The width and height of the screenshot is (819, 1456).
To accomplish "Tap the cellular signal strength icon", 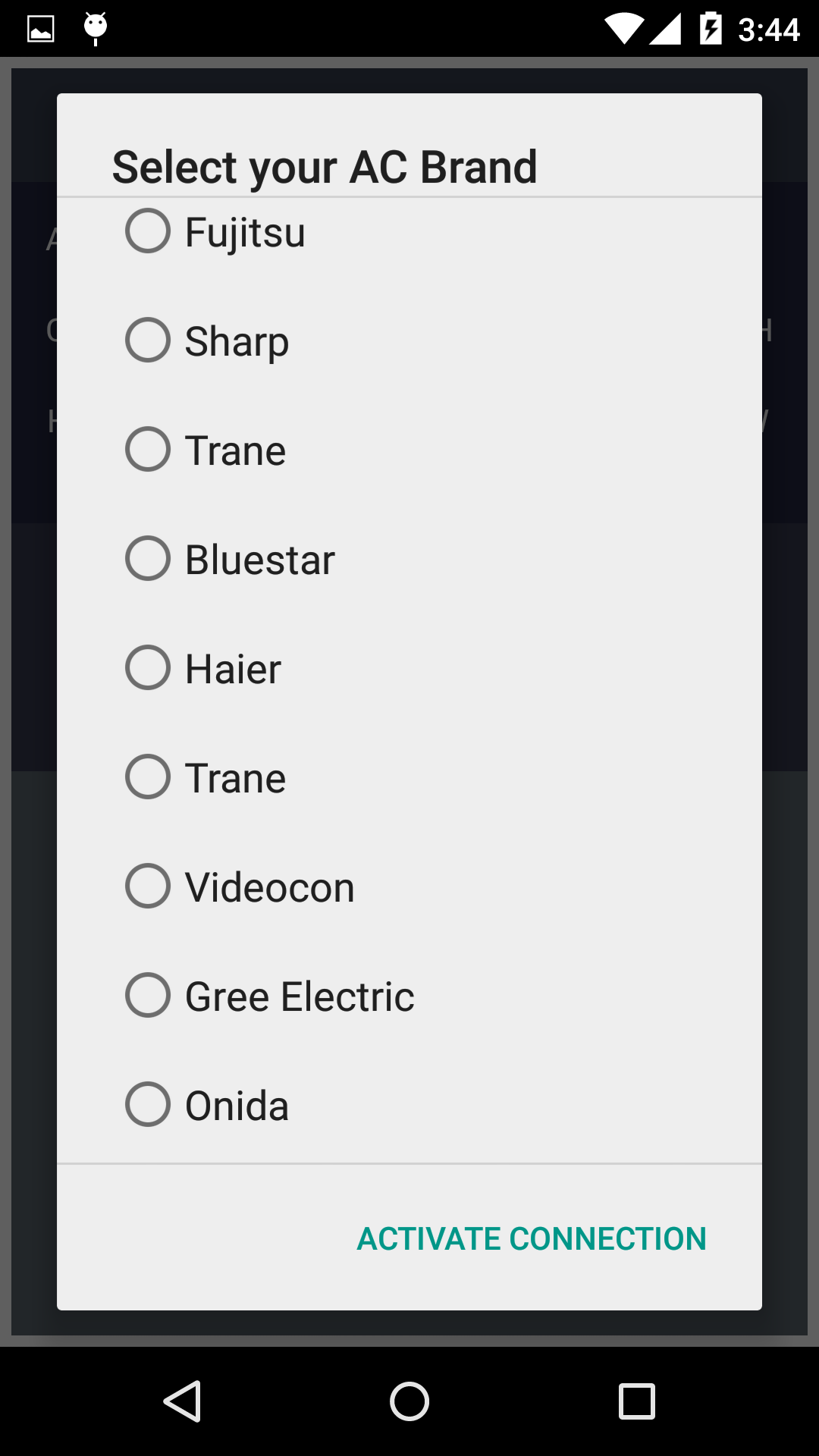I will pos(665,29).
